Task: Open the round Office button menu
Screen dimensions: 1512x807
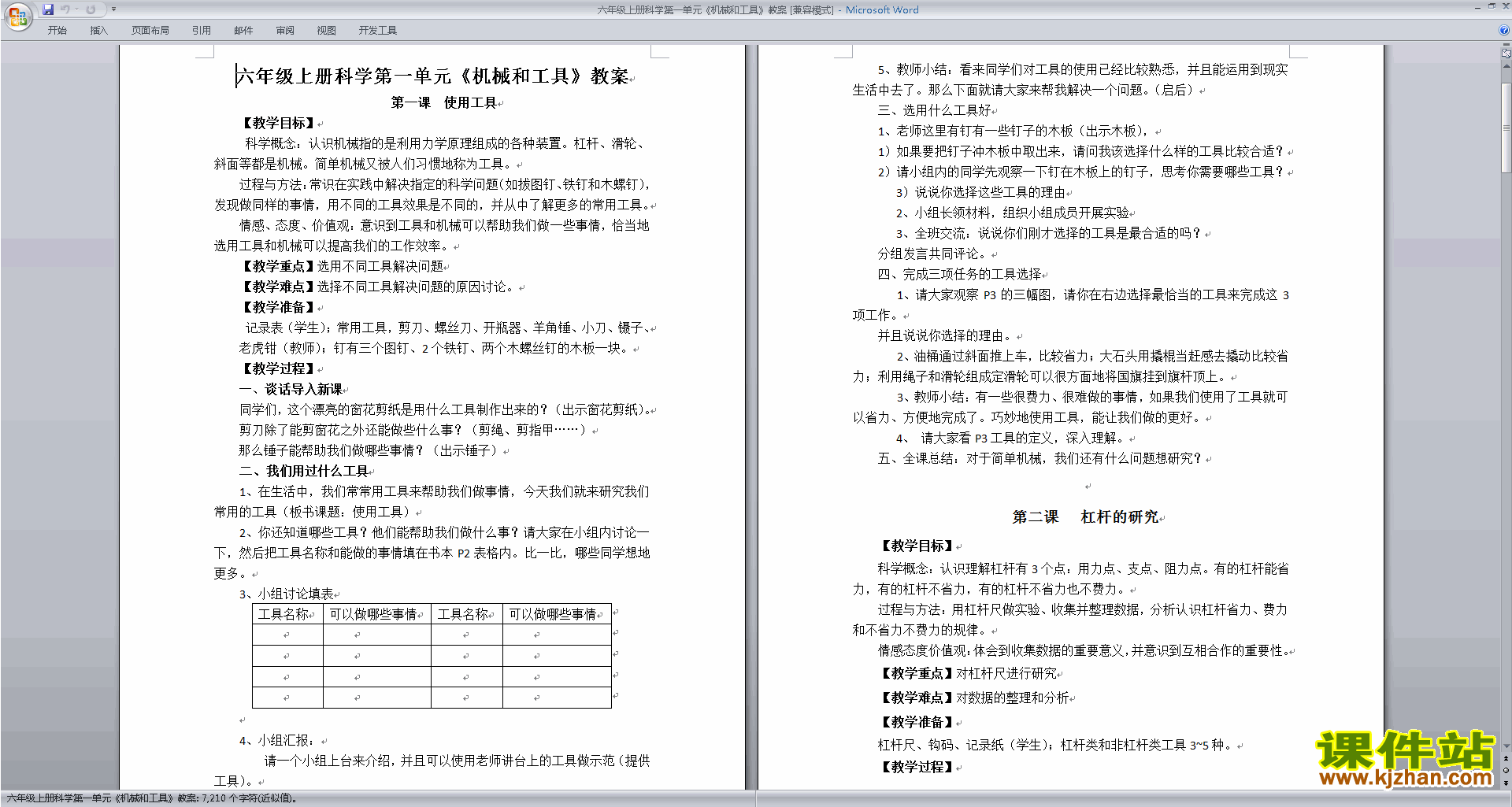Action: pos(18,16)
